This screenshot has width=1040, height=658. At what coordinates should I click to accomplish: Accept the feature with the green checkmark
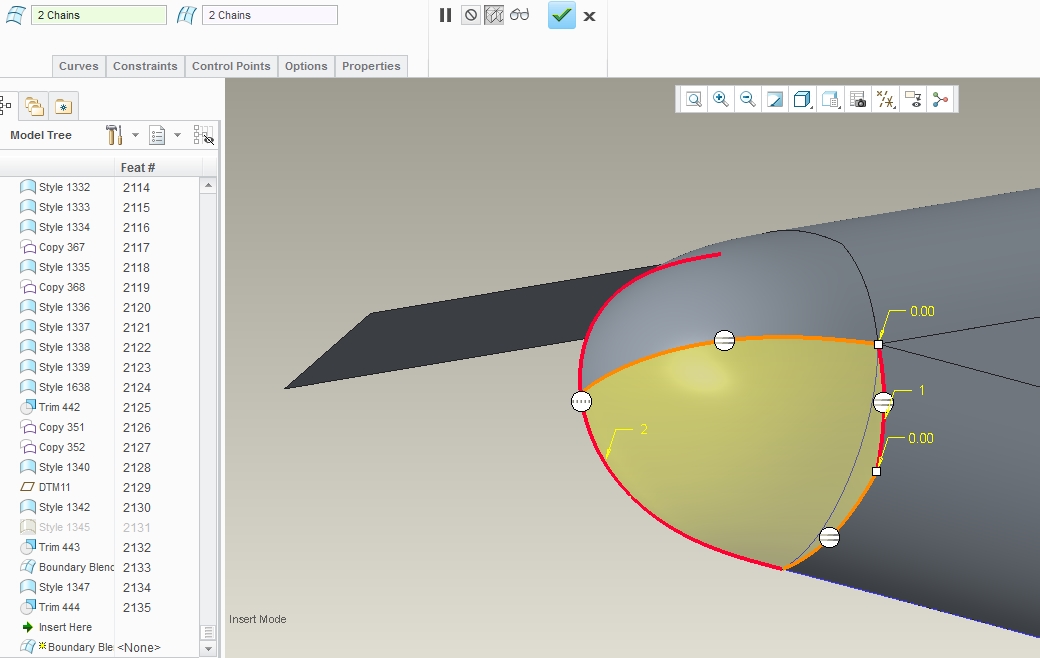click(x=561, y=15)
